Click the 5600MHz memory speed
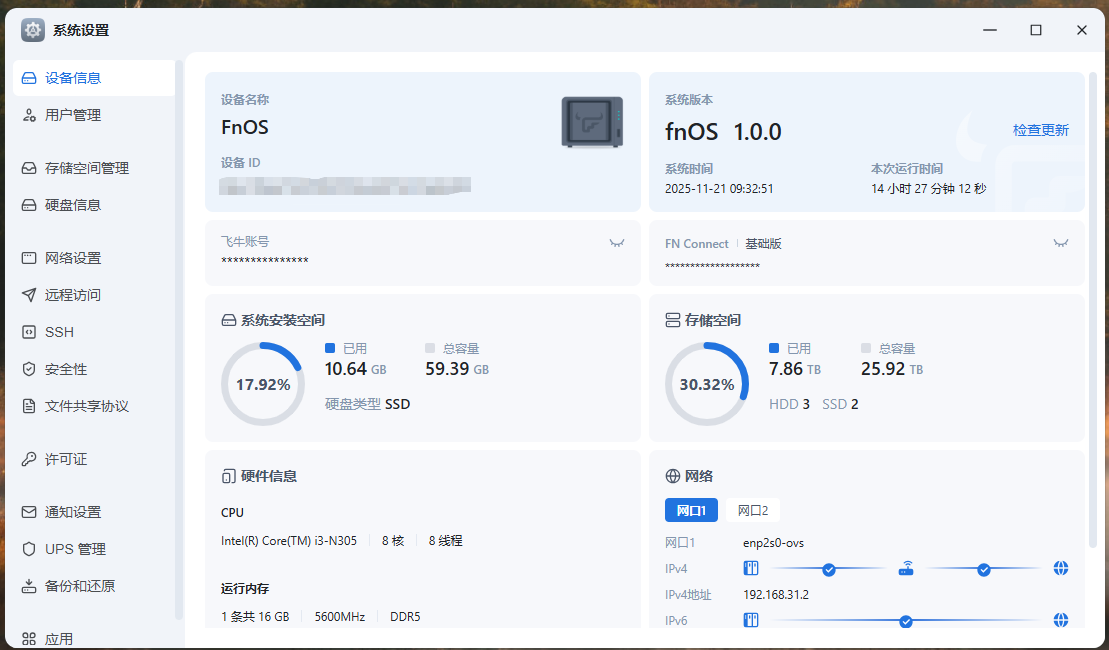 pyautogui.click(x=339, y=617)
